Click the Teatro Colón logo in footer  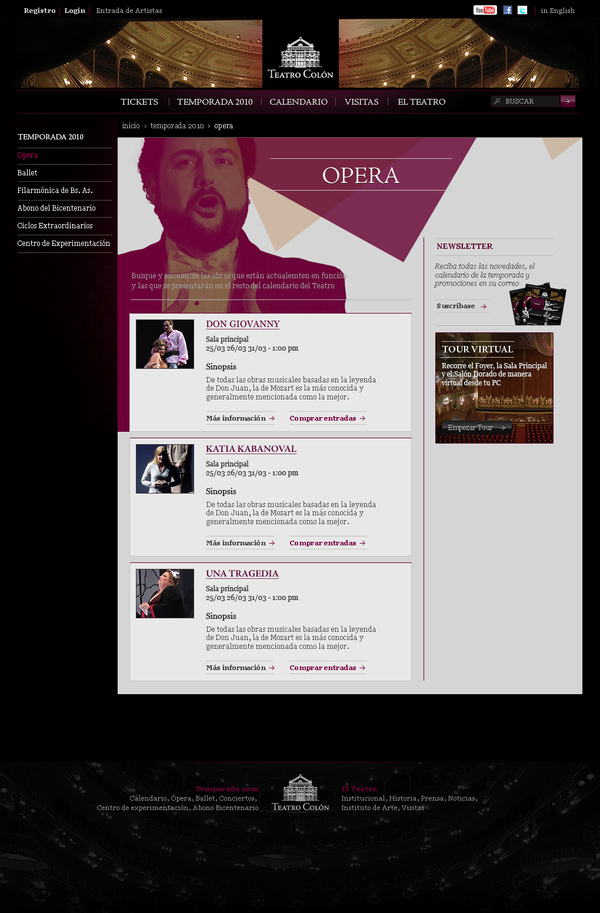(x=300, y=792)
